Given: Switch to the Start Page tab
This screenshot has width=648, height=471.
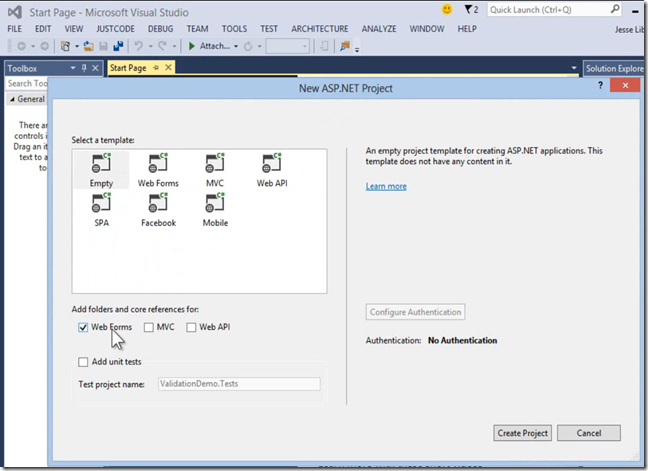Looking at the screenshot, I should (128, 68).
